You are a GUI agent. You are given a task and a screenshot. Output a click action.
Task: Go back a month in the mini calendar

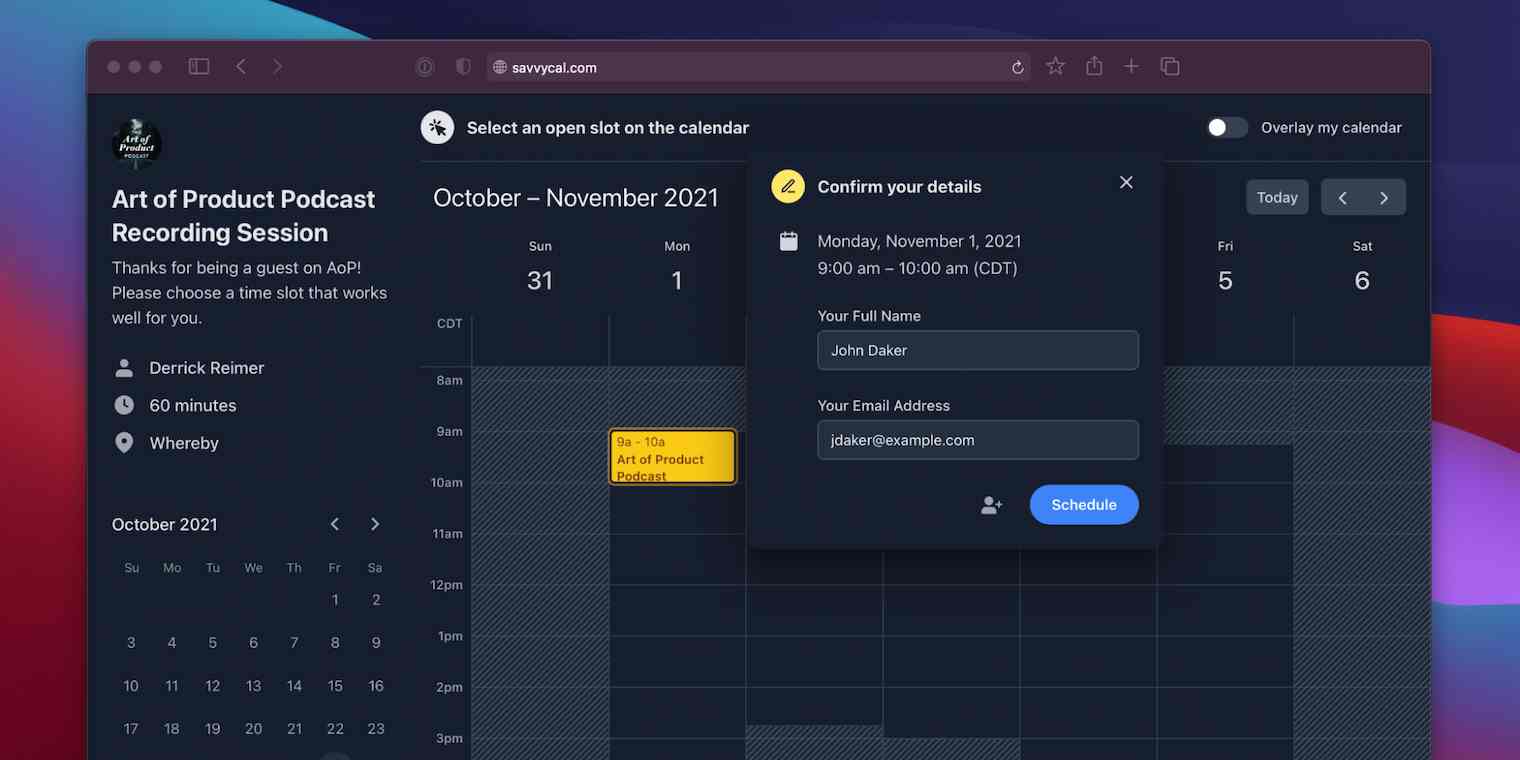pos(334,523)
